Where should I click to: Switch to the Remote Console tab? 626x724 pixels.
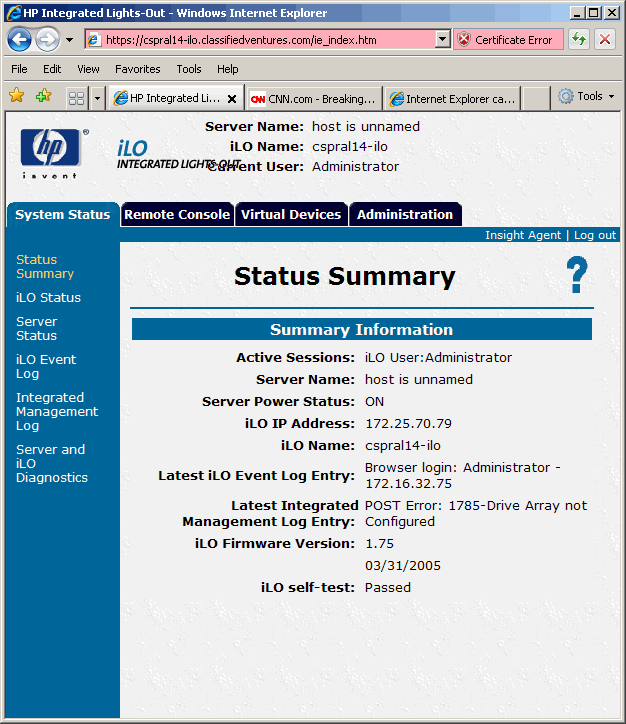177,214
